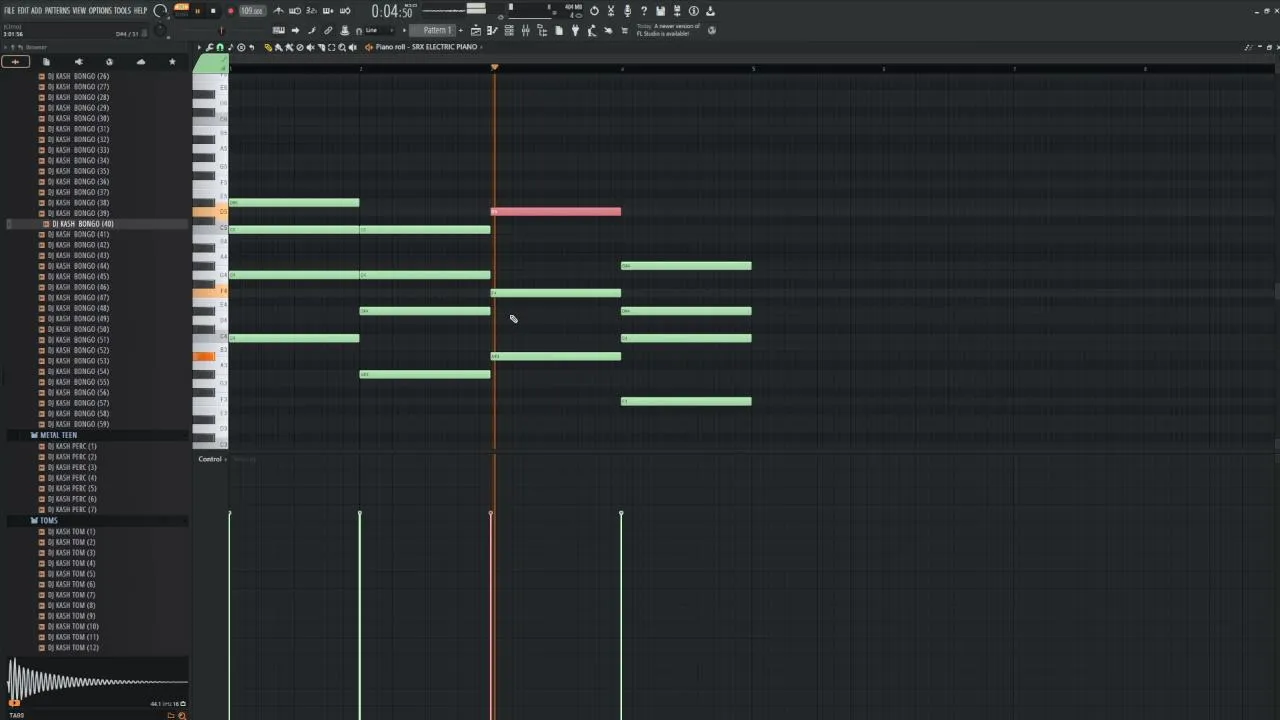Image resolution: width=1280 pixels, height=720 pixels.
Task: Open the TOOLS menu
Action: pyautogui.click(x=122, y=11)
